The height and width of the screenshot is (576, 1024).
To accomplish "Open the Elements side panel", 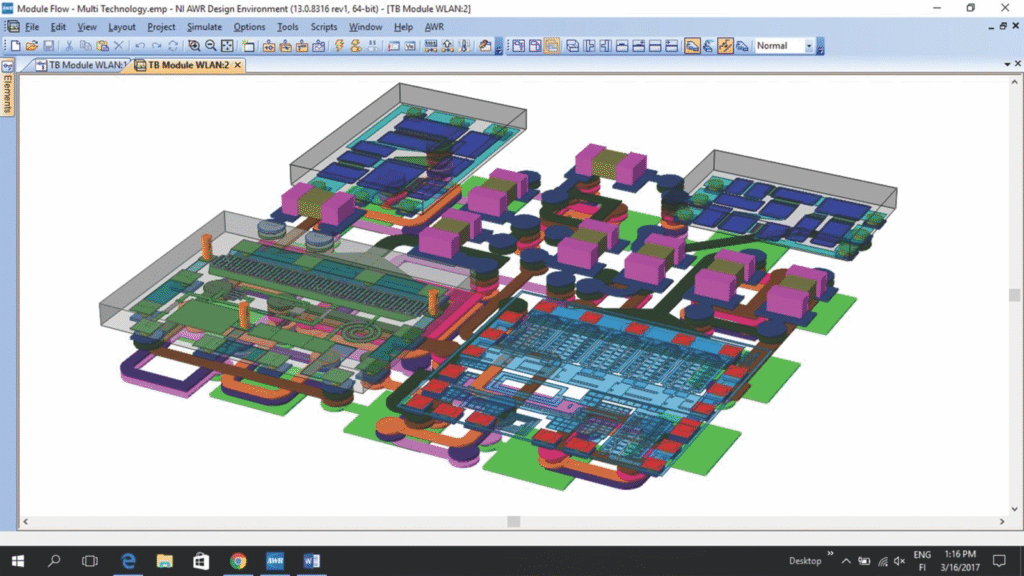I will point(7,95).
